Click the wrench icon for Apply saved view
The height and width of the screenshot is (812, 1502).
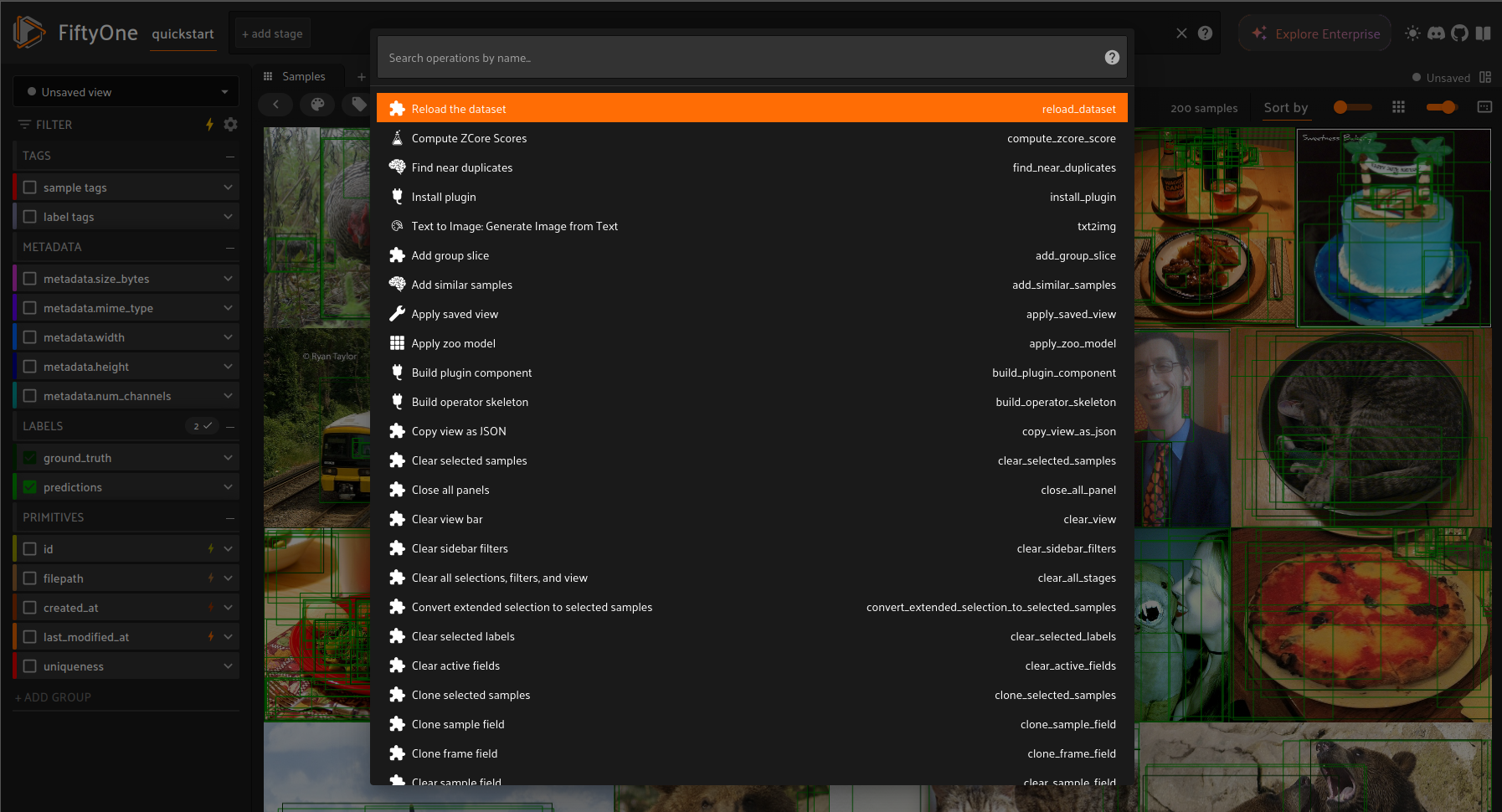[x=397, y=313]
